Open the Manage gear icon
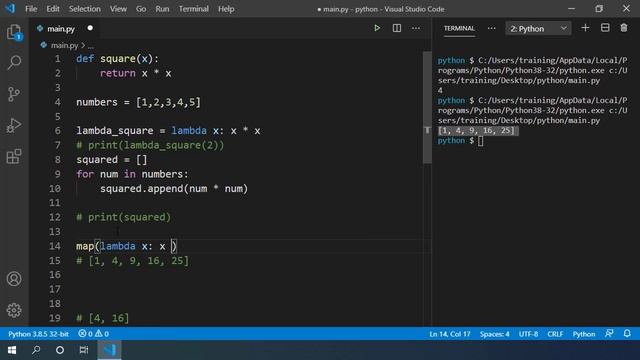640x360 pixels. coord(14,310)
